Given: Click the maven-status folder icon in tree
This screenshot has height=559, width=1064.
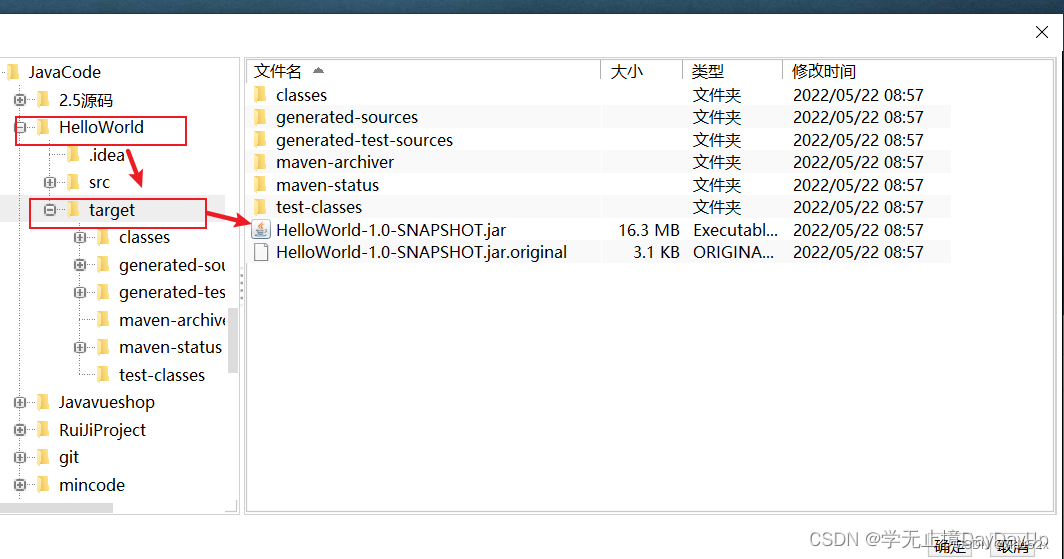Looking at the screenshot, I should [x=104, y=347].
